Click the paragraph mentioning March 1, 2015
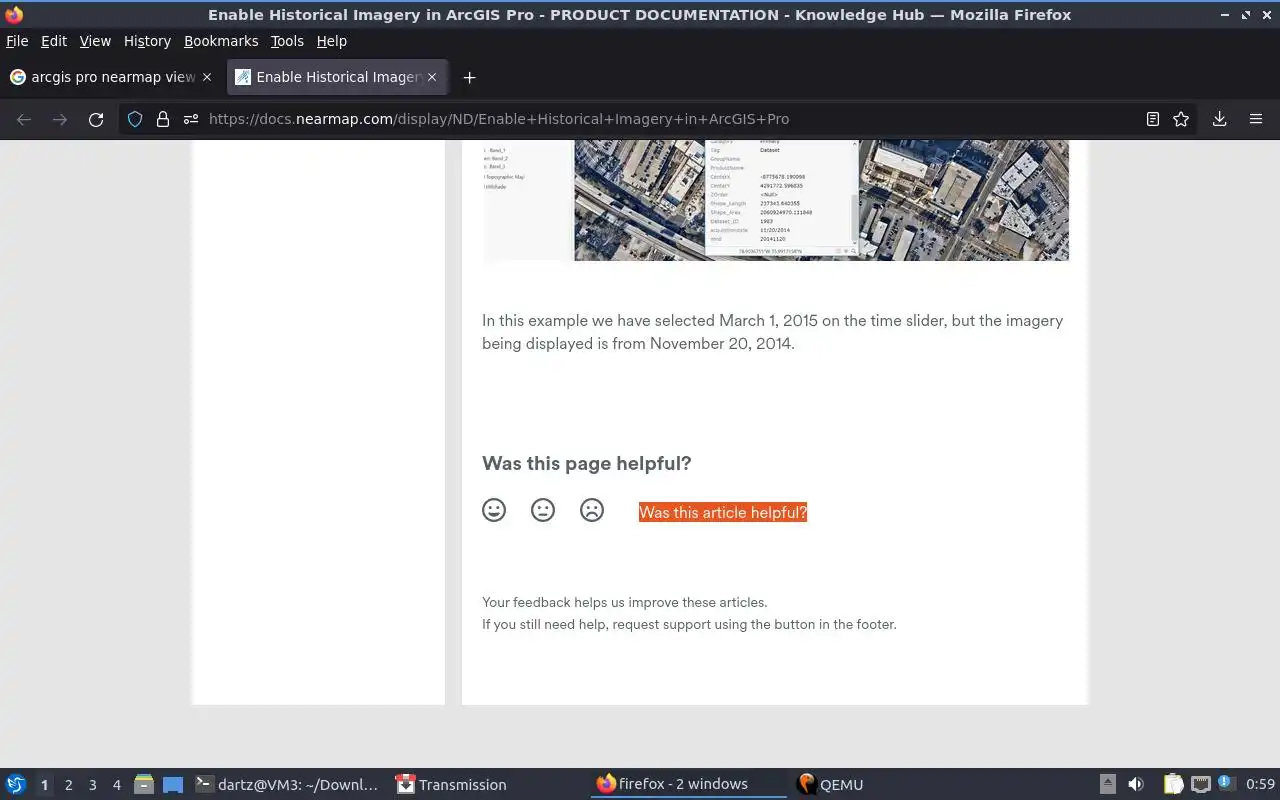The width and height of the screenshot is (1280, 800). pos(772,332)
